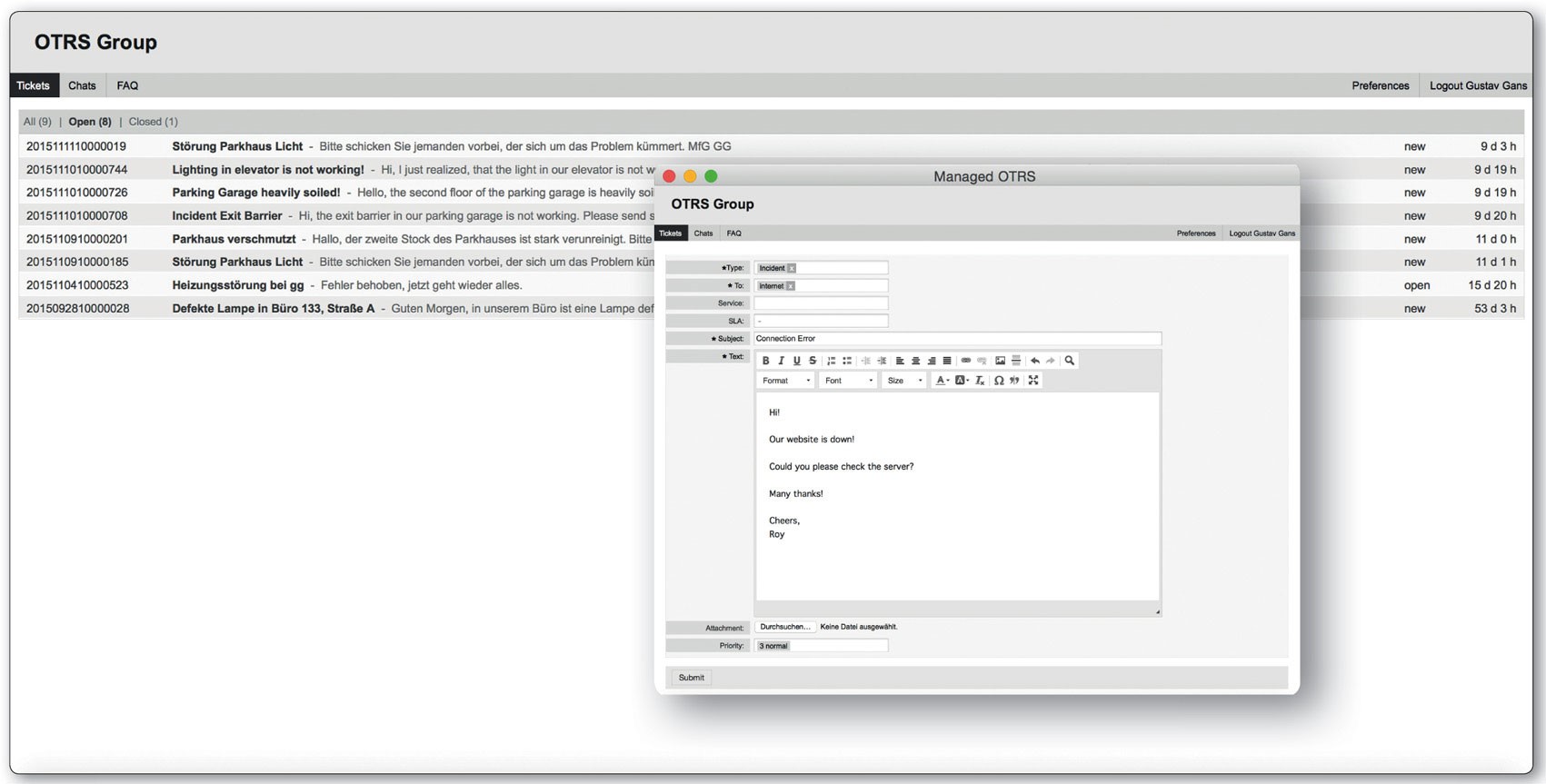Click Durchsuchen to browse for an attachment
1546x784 pixels.
[x=784, y=627]
